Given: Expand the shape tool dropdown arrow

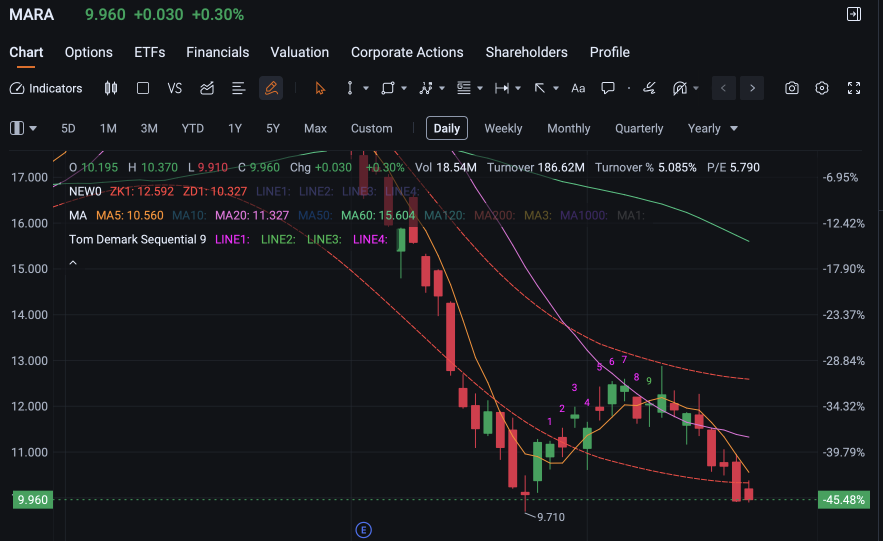Looking at the screenshot, I should pos(404,88).
